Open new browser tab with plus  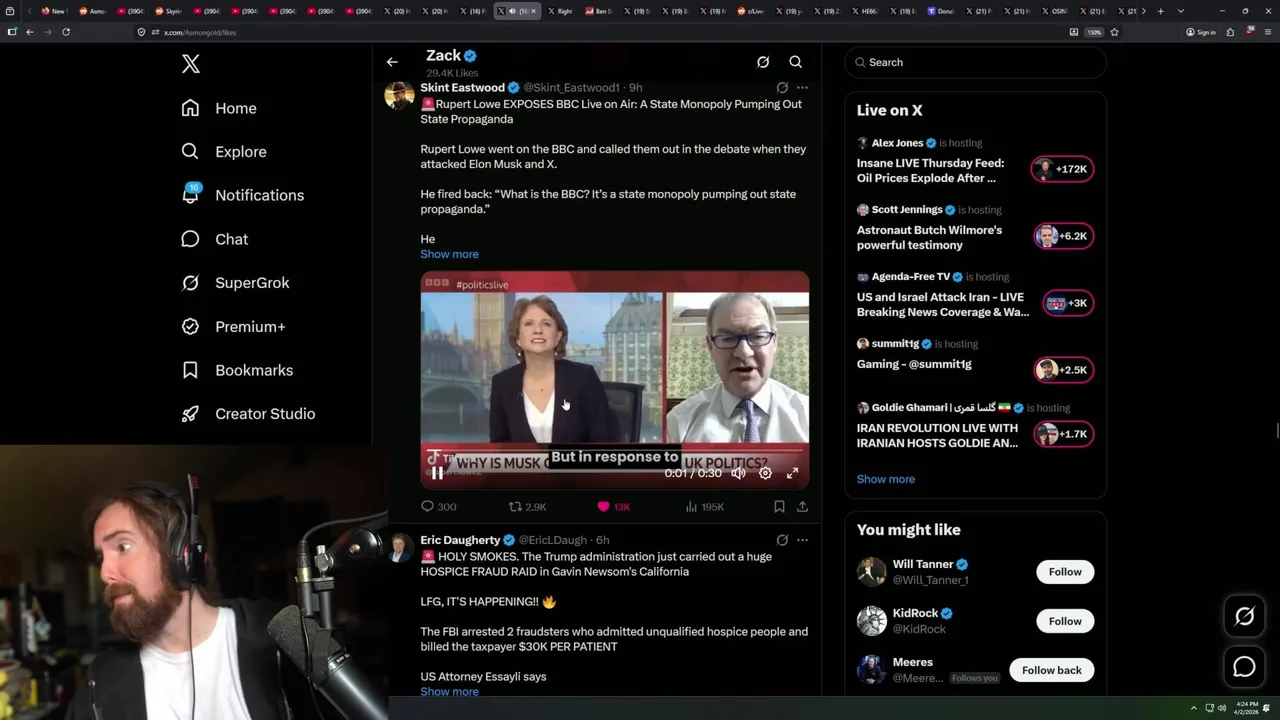(x=1160, y=11)
